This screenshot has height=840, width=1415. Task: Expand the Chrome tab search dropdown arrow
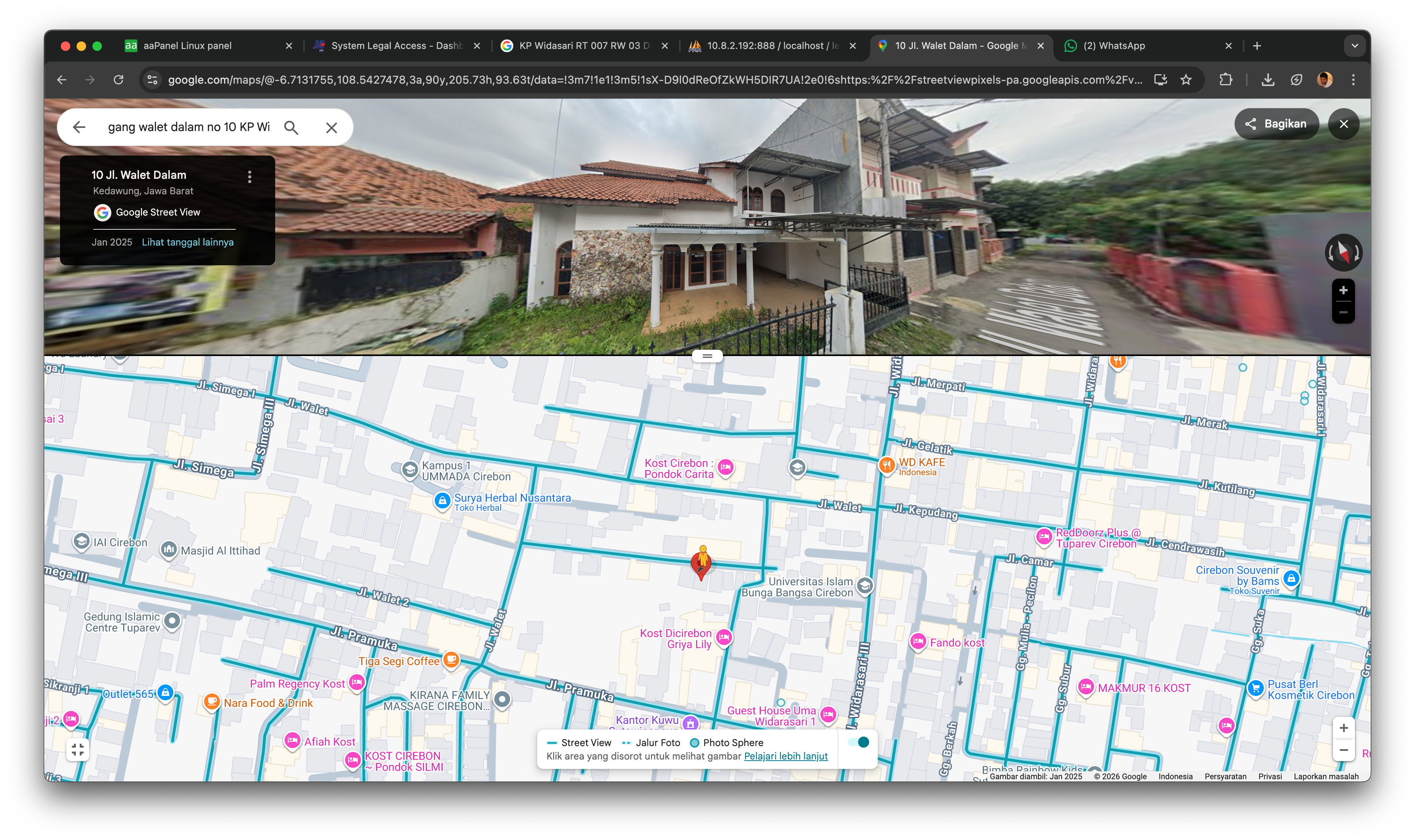pos(1355,46)
